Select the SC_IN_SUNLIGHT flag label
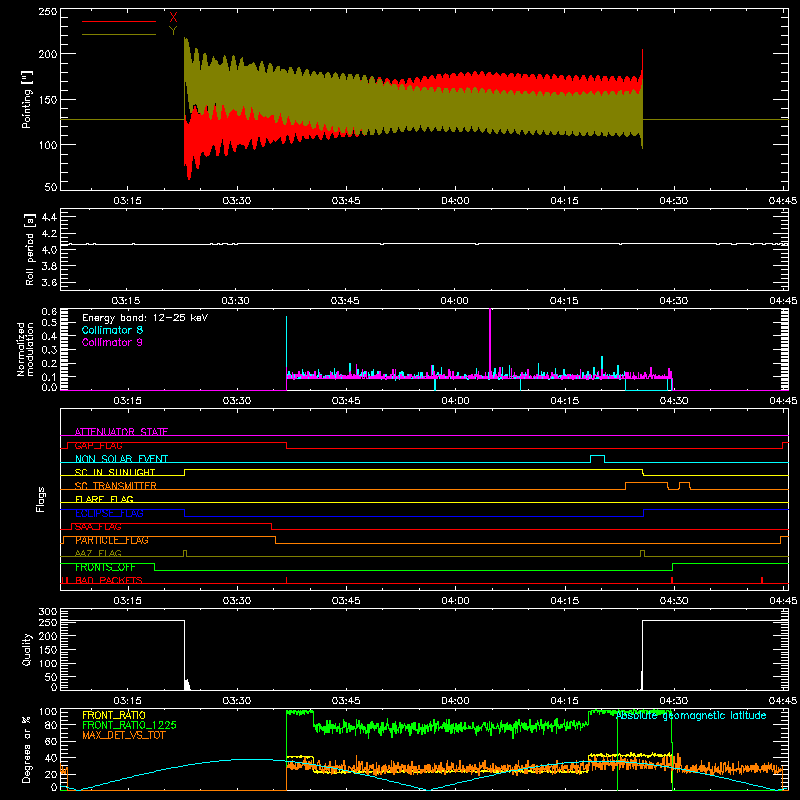 click(115, 472)
